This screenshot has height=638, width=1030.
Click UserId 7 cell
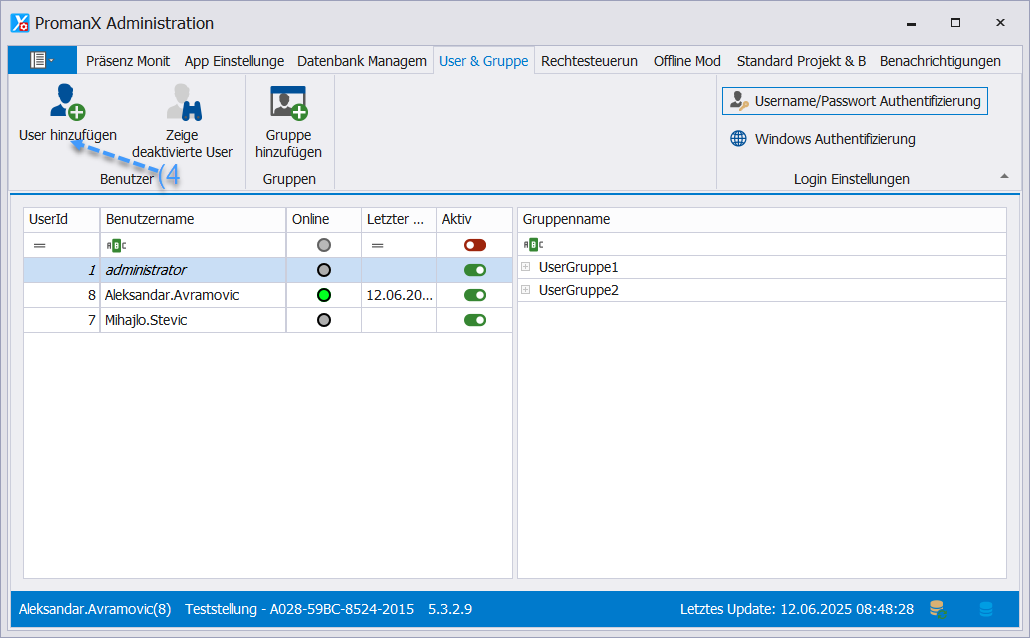(x=62, y=320)
